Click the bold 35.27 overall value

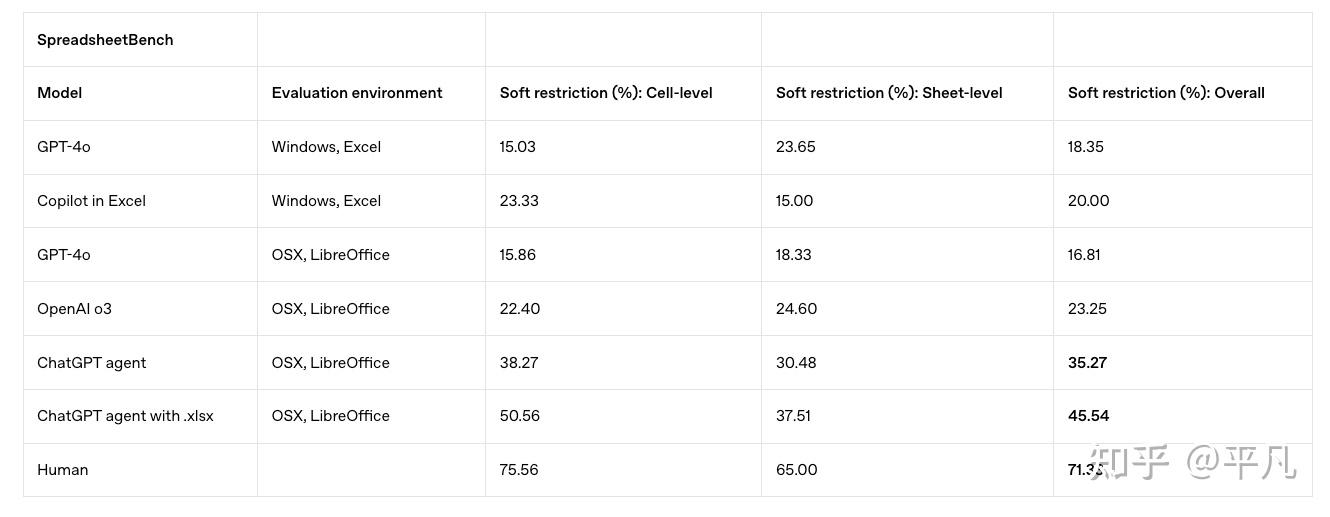[x=1087, y=363]
